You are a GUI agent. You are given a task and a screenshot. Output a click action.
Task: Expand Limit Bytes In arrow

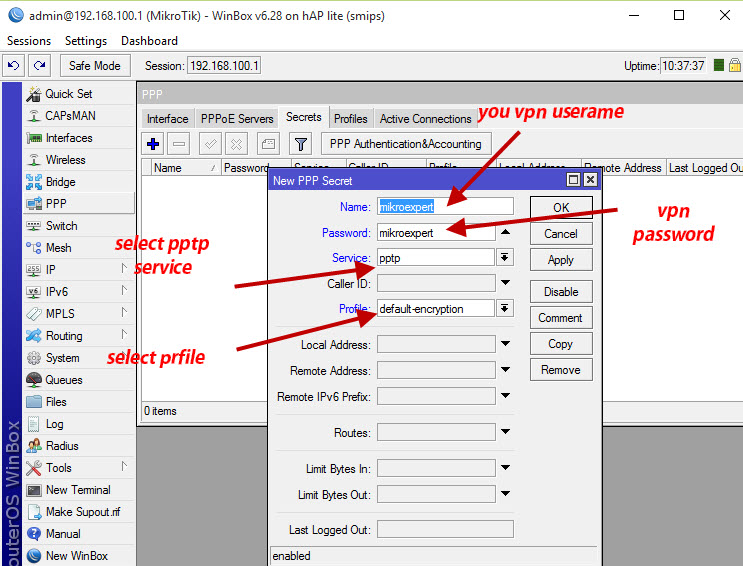point(506,467)
